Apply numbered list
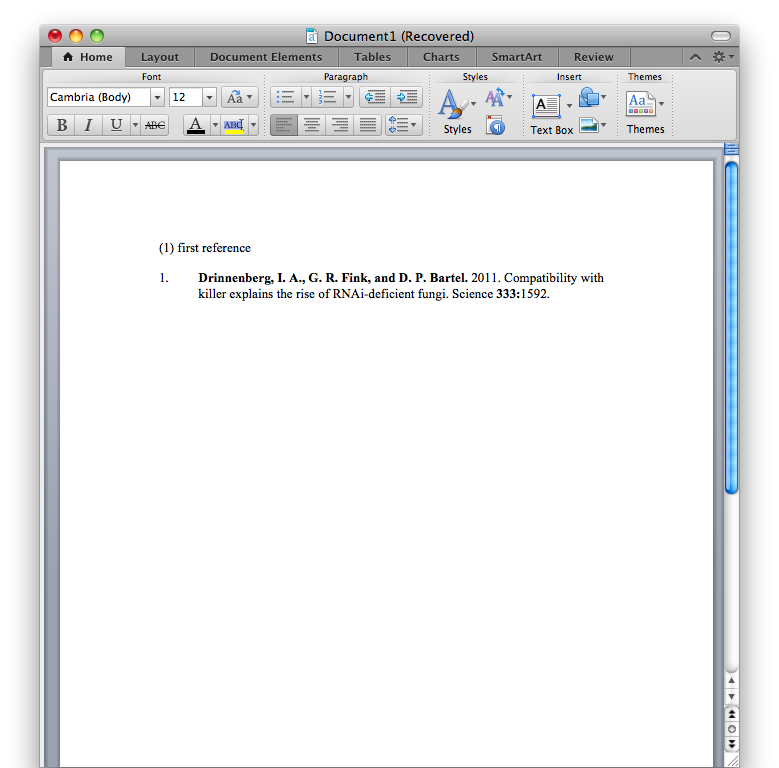 pos(327,97)
